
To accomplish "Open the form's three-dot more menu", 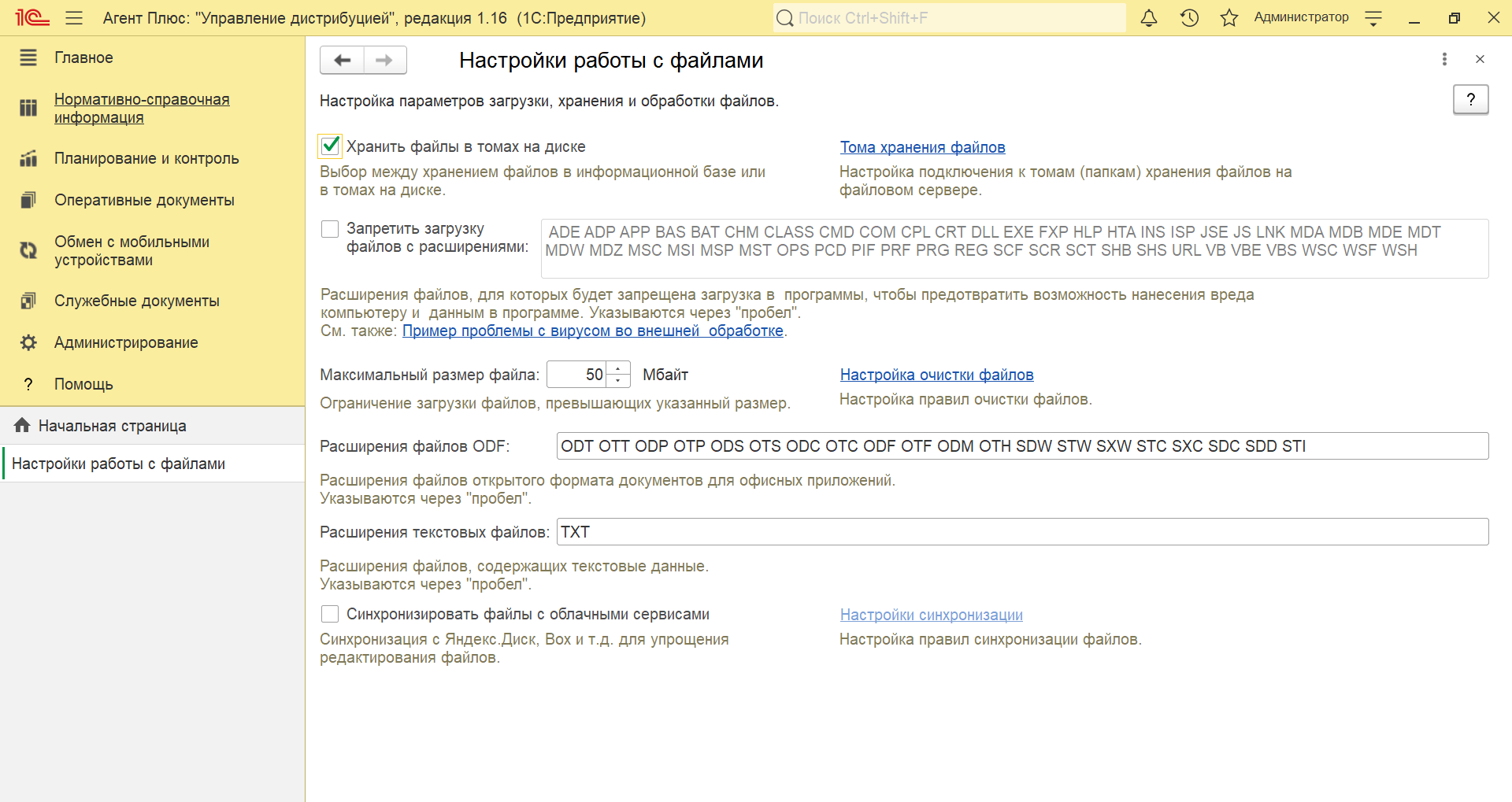I will 1444,59.
